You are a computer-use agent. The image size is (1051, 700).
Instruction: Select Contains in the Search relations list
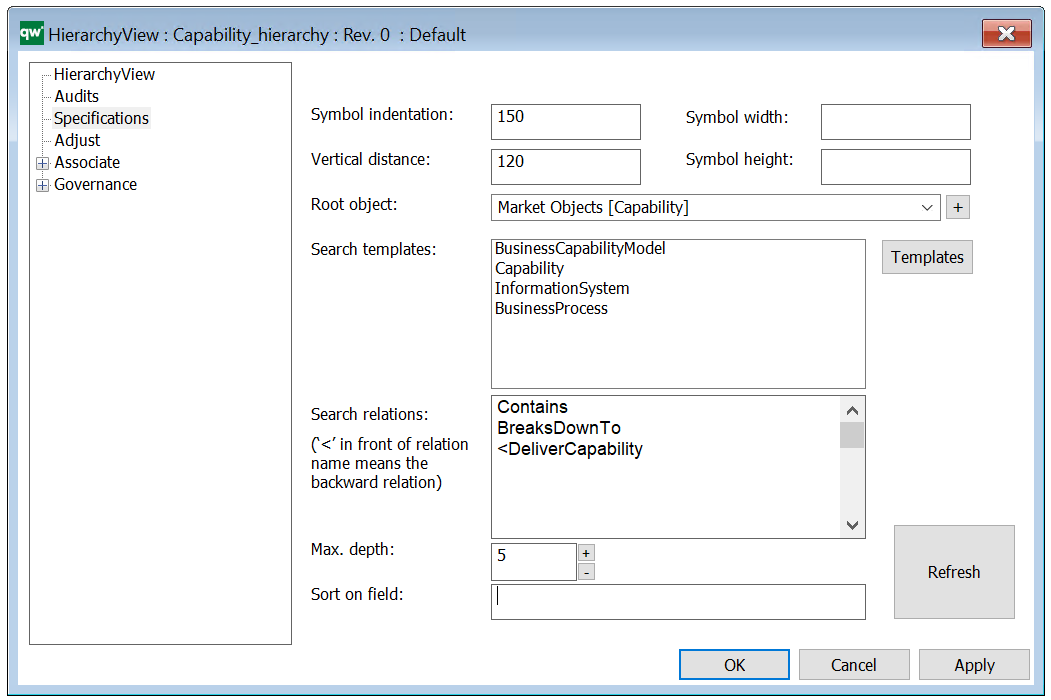tap(532, 407)
